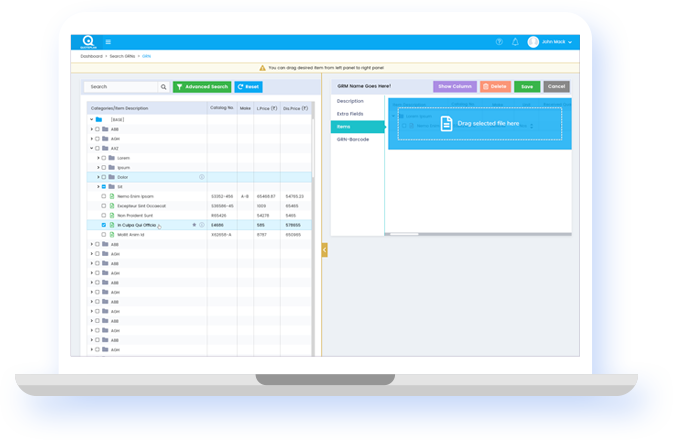Click the document icon in the drop zone
Viewport: 673px width, 440px height.
(x=446, y=124)
